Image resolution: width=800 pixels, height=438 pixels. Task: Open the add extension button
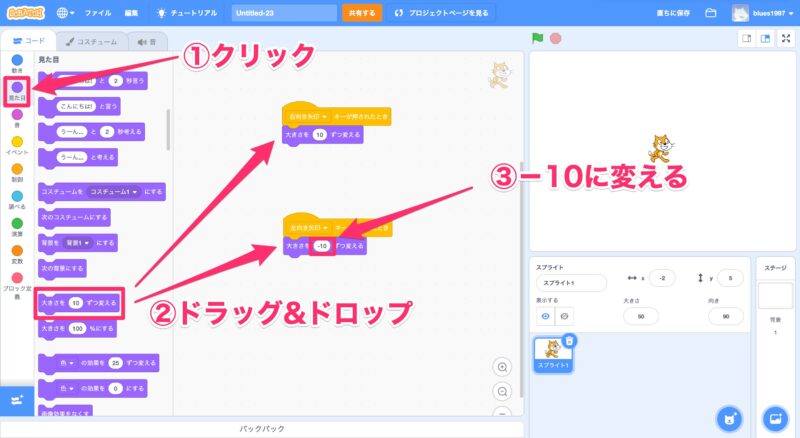16,400
